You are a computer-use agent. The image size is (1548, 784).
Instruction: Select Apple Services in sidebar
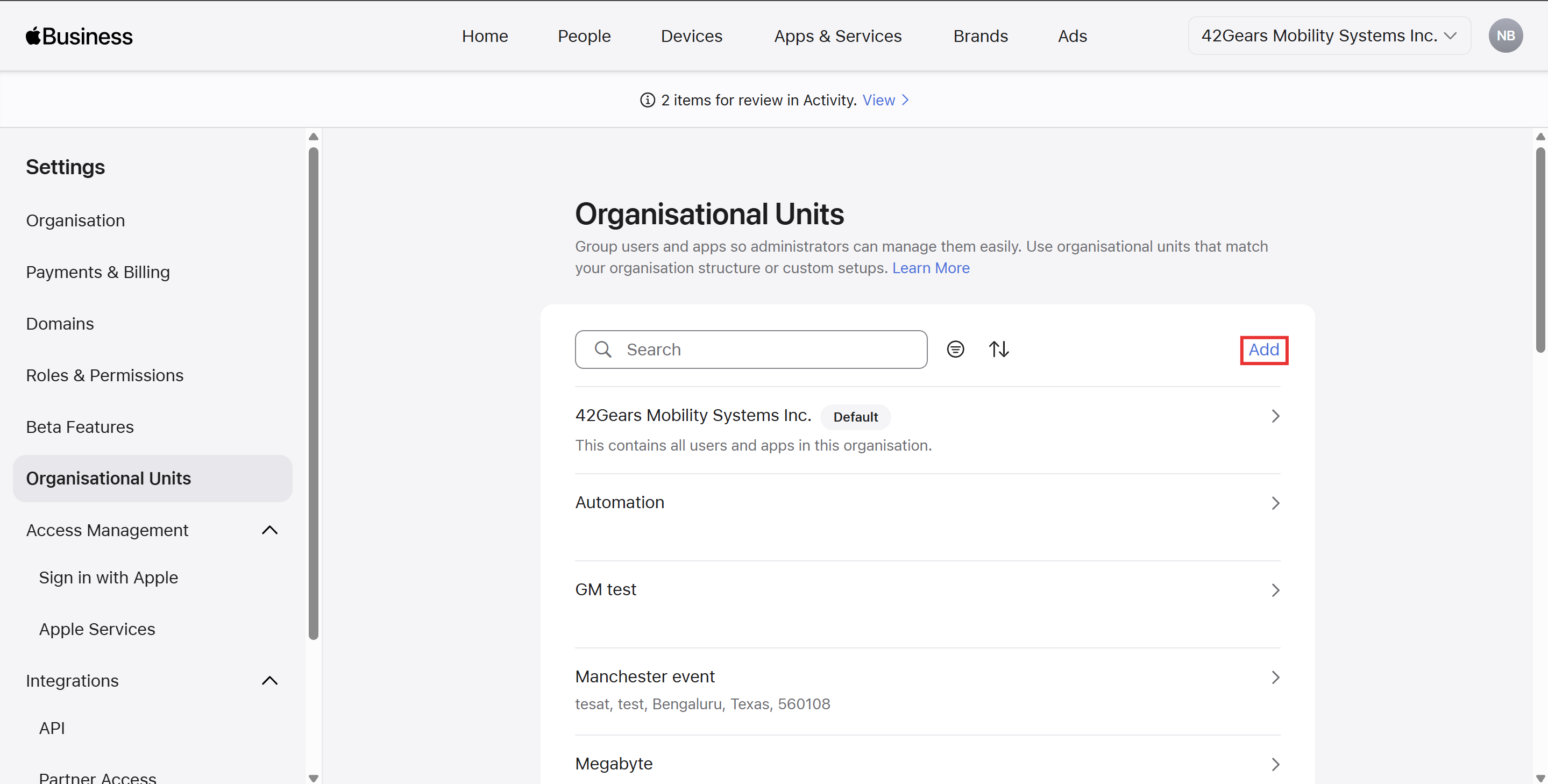tap(97, 629)
